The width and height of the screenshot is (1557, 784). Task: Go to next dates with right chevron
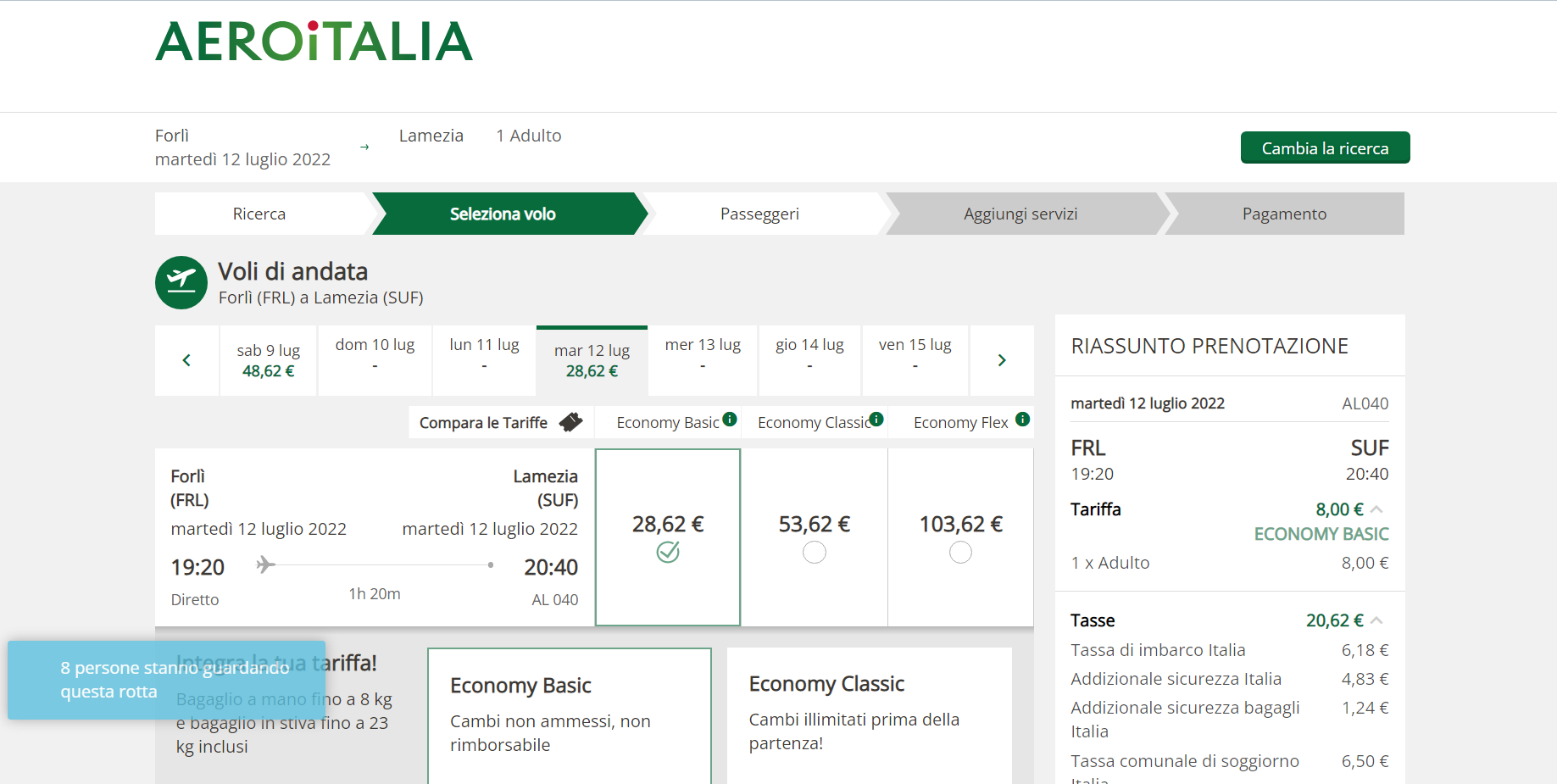(1002, 360)
